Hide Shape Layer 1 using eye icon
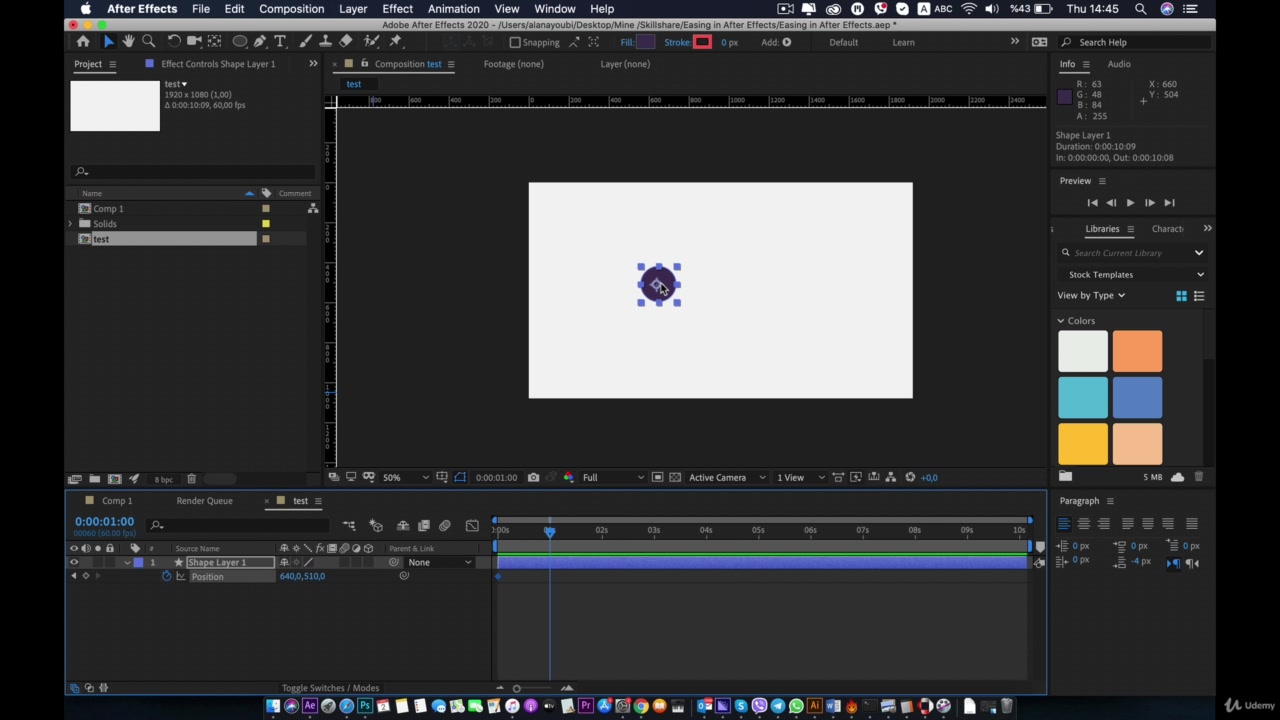The width and height of the screenshot is (1280, 720). tap(73, 563)
